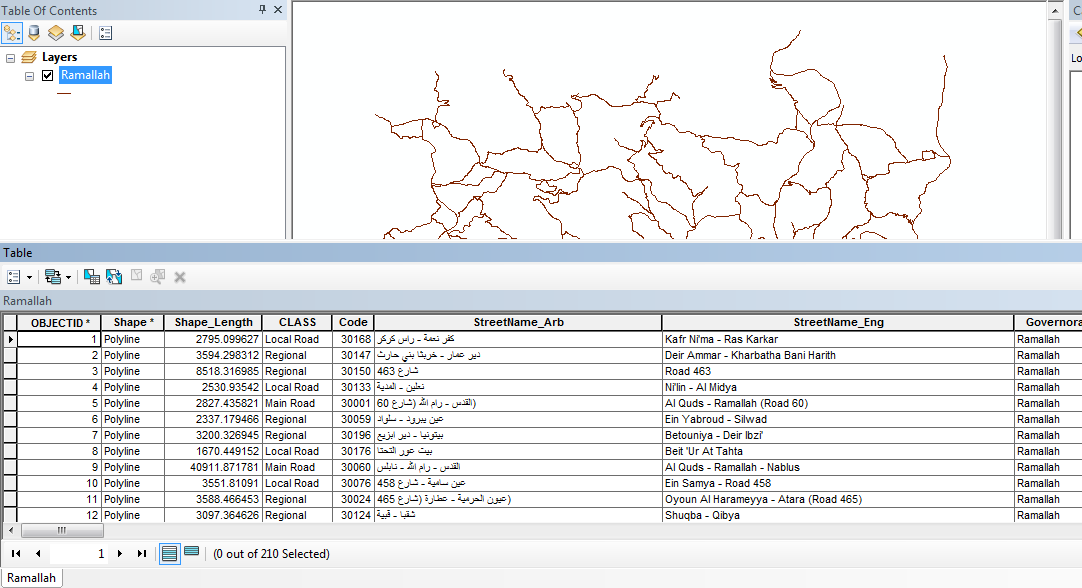Viewport: 1082px width, 588px height.
Task: Click List By Drawing Order icon
Action: [12, 33]
